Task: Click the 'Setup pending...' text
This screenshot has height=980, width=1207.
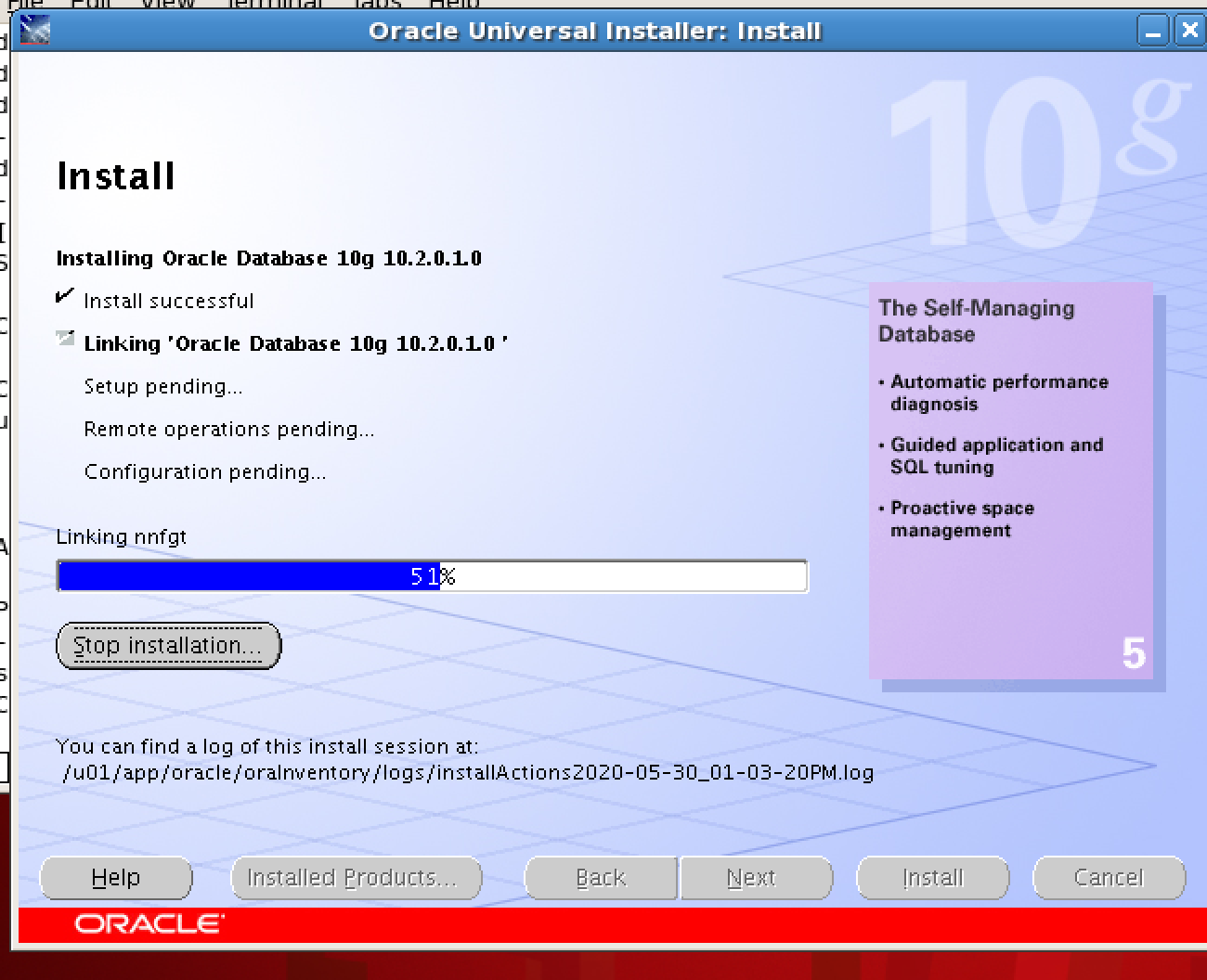Action: (x=163, y=386)
